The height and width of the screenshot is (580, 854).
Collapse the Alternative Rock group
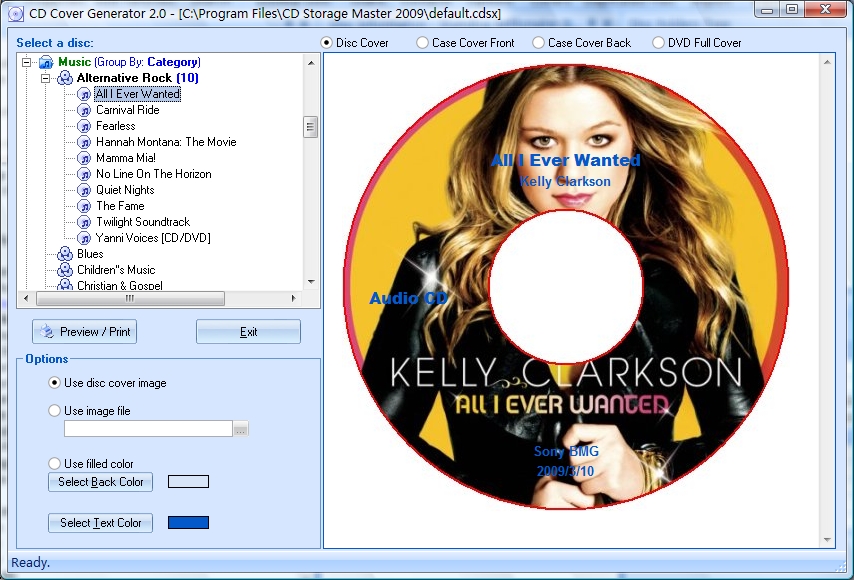(46, 78)
